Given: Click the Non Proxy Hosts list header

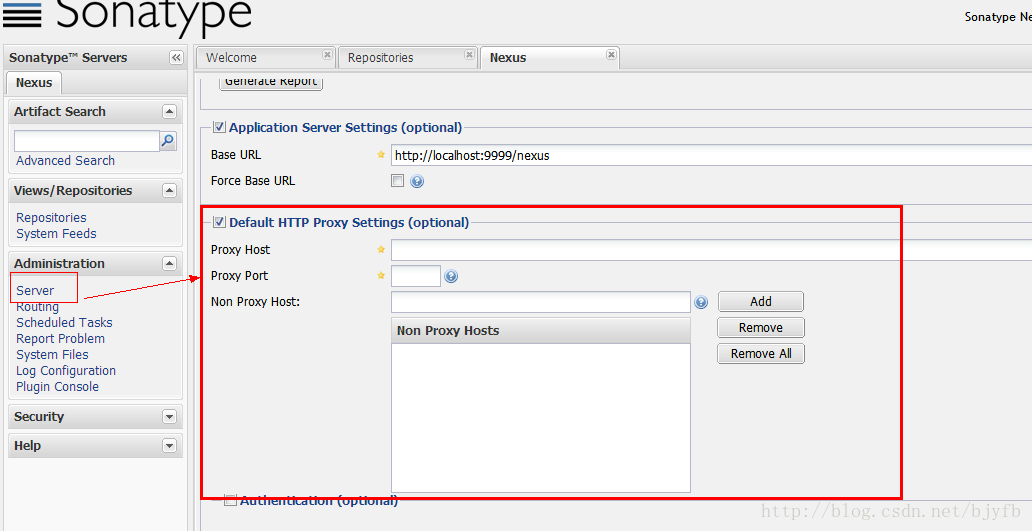Looking at the screenshot, I should click(540, 331).
